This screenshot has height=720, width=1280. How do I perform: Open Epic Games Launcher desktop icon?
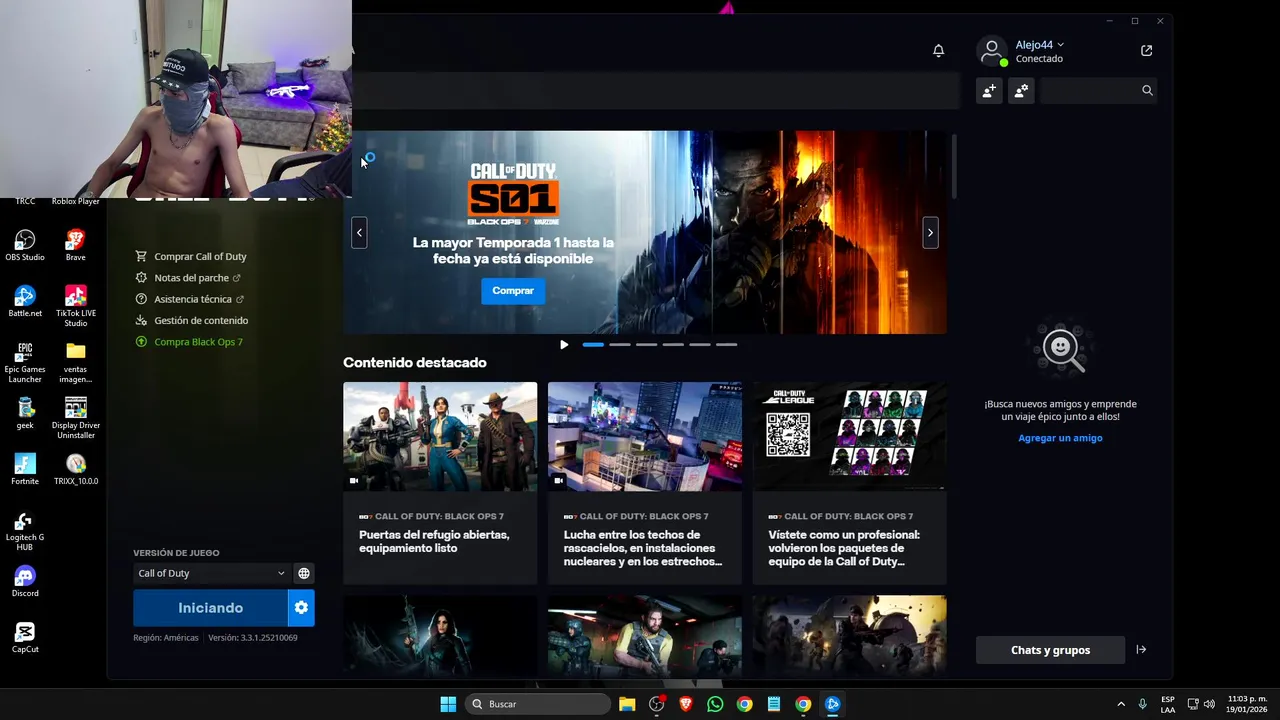click(25, 362)
